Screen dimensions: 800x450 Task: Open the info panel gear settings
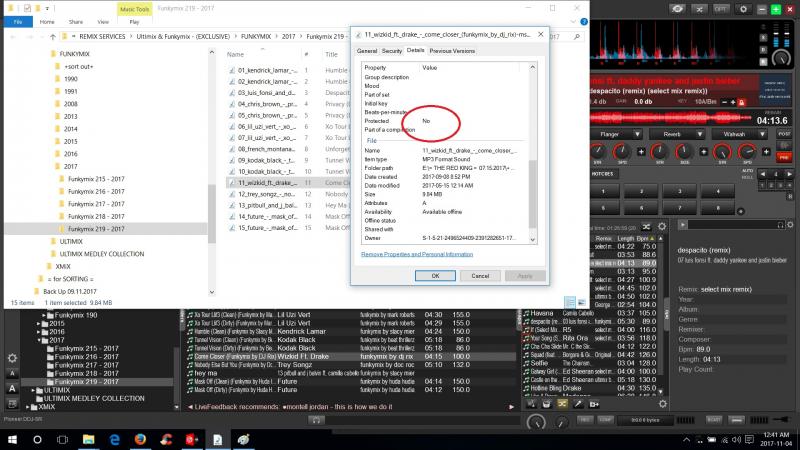(x=790, y=224)
